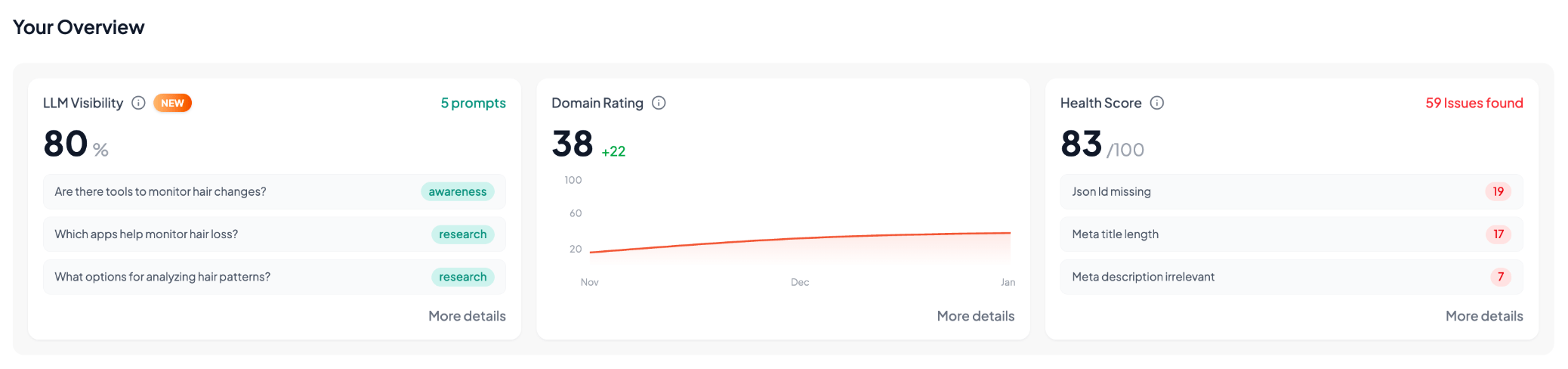Open More details under Domain Rating
This screenshot has height=369, width=1568.
coord(975,316)
